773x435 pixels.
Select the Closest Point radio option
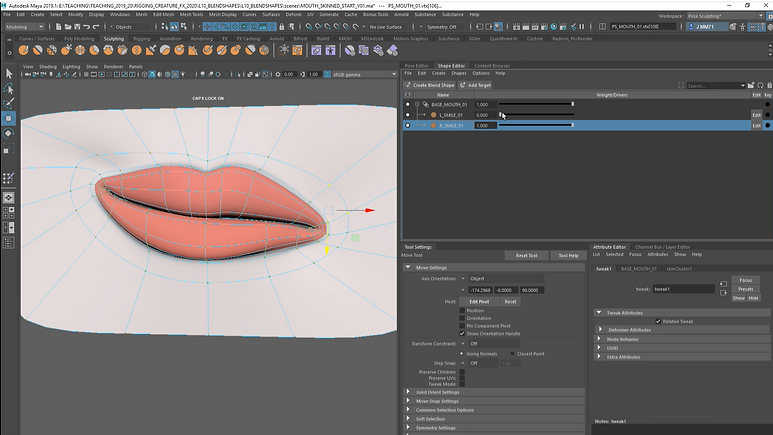[513, 354]
